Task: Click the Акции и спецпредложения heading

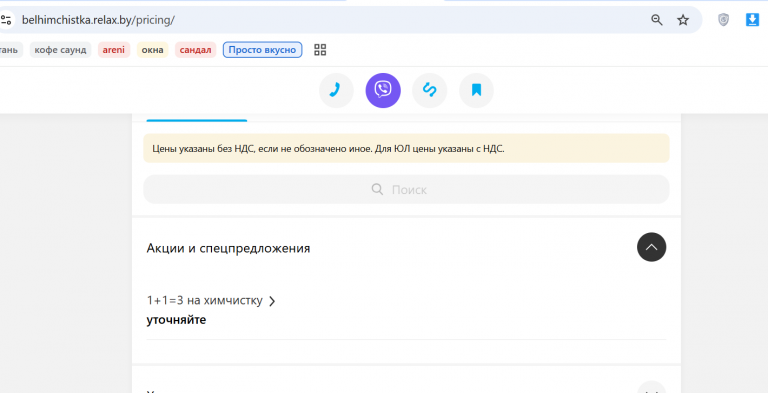Action: (228, 248)
